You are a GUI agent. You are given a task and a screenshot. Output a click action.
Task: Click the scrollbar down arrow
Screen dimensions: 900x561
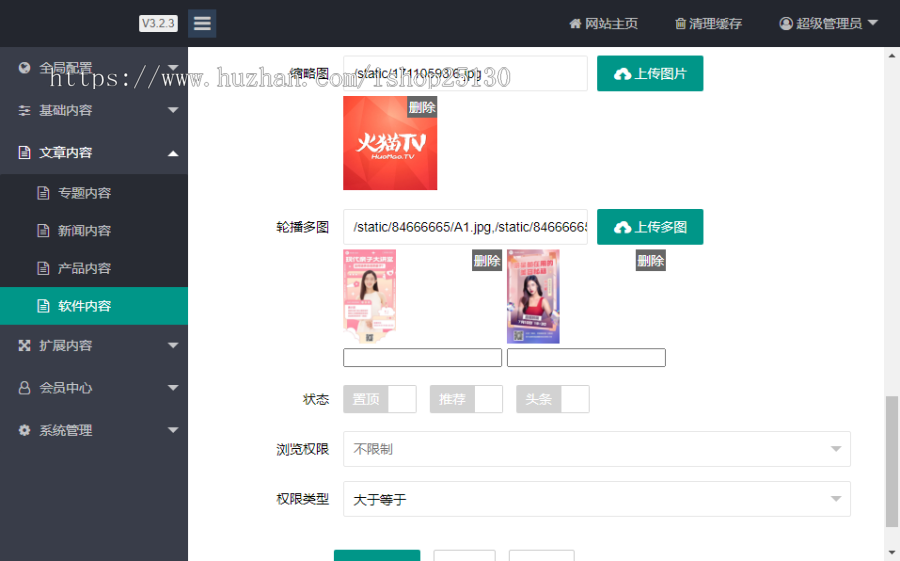(891, 552)
